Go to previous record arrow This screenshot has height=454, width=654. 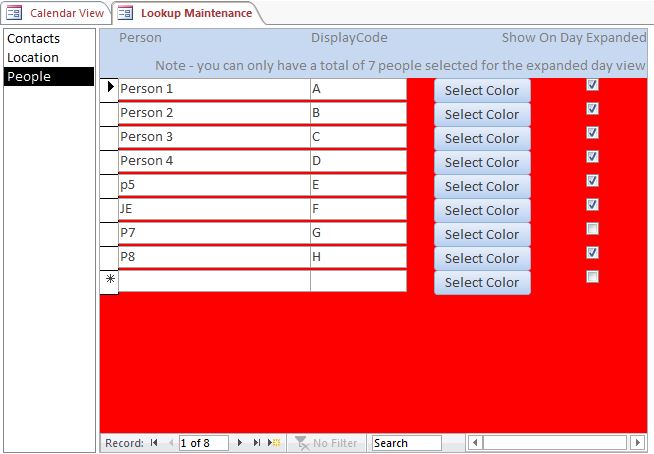click(171, 443)
